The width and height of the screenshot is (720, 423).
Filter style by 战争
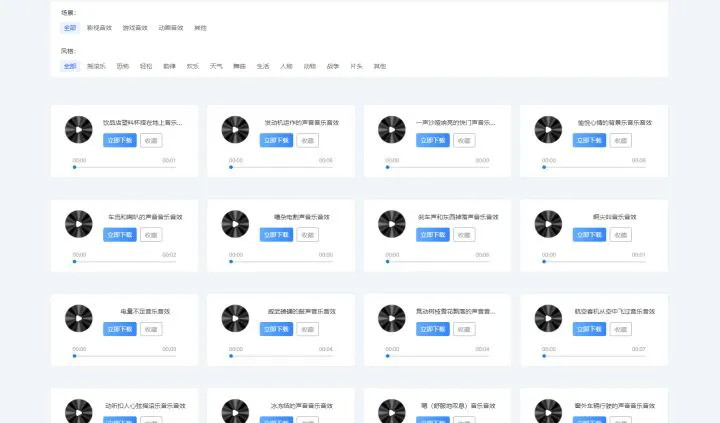[x=333, y=66]
